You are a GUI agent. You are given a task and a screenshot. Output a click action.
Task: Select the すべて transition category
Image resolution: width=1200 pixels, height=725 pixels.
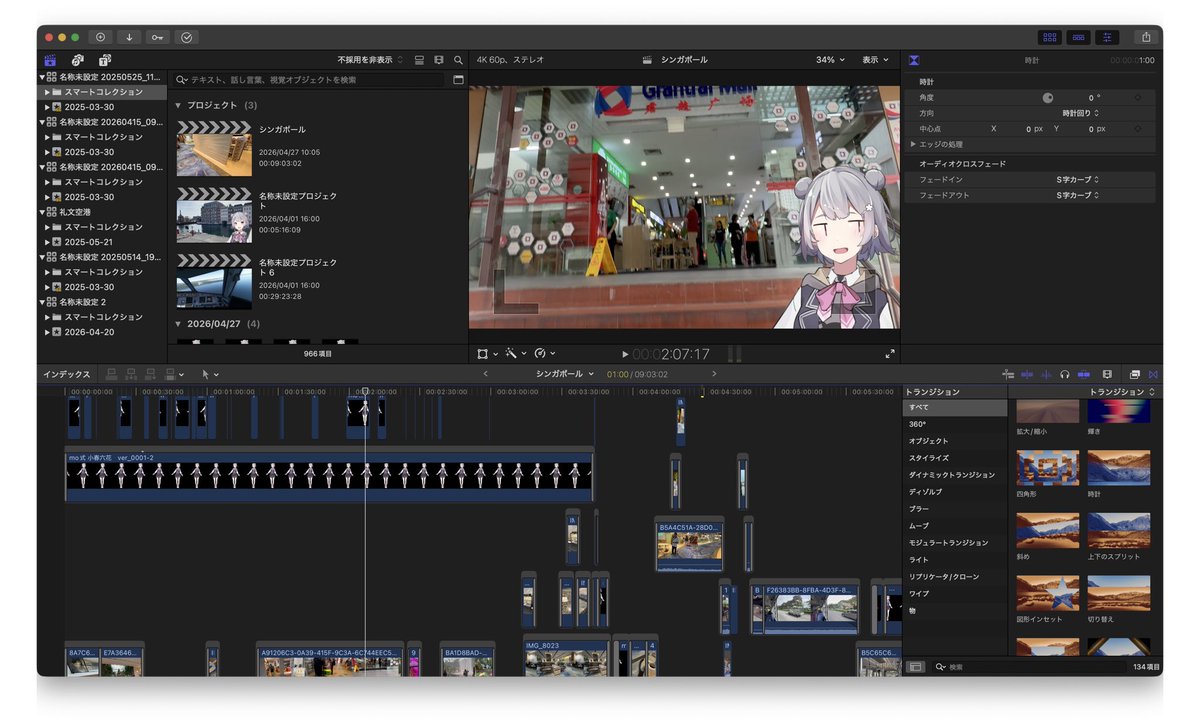click(x=955, y=408)
